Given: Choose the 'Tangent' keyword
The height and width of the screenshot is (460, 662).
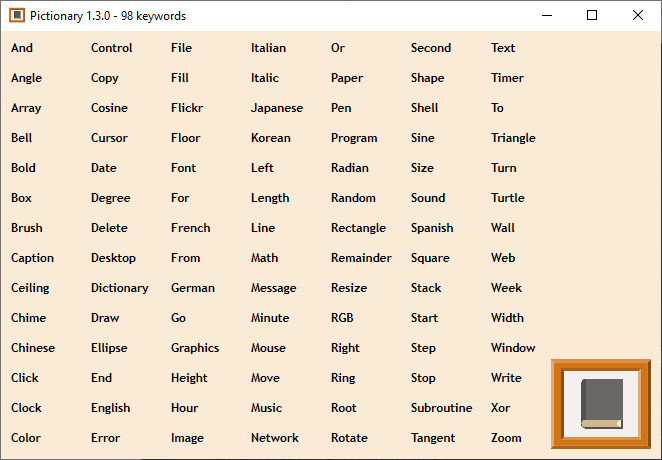Looking at the screenshot, I should click(x=433, y=438).
